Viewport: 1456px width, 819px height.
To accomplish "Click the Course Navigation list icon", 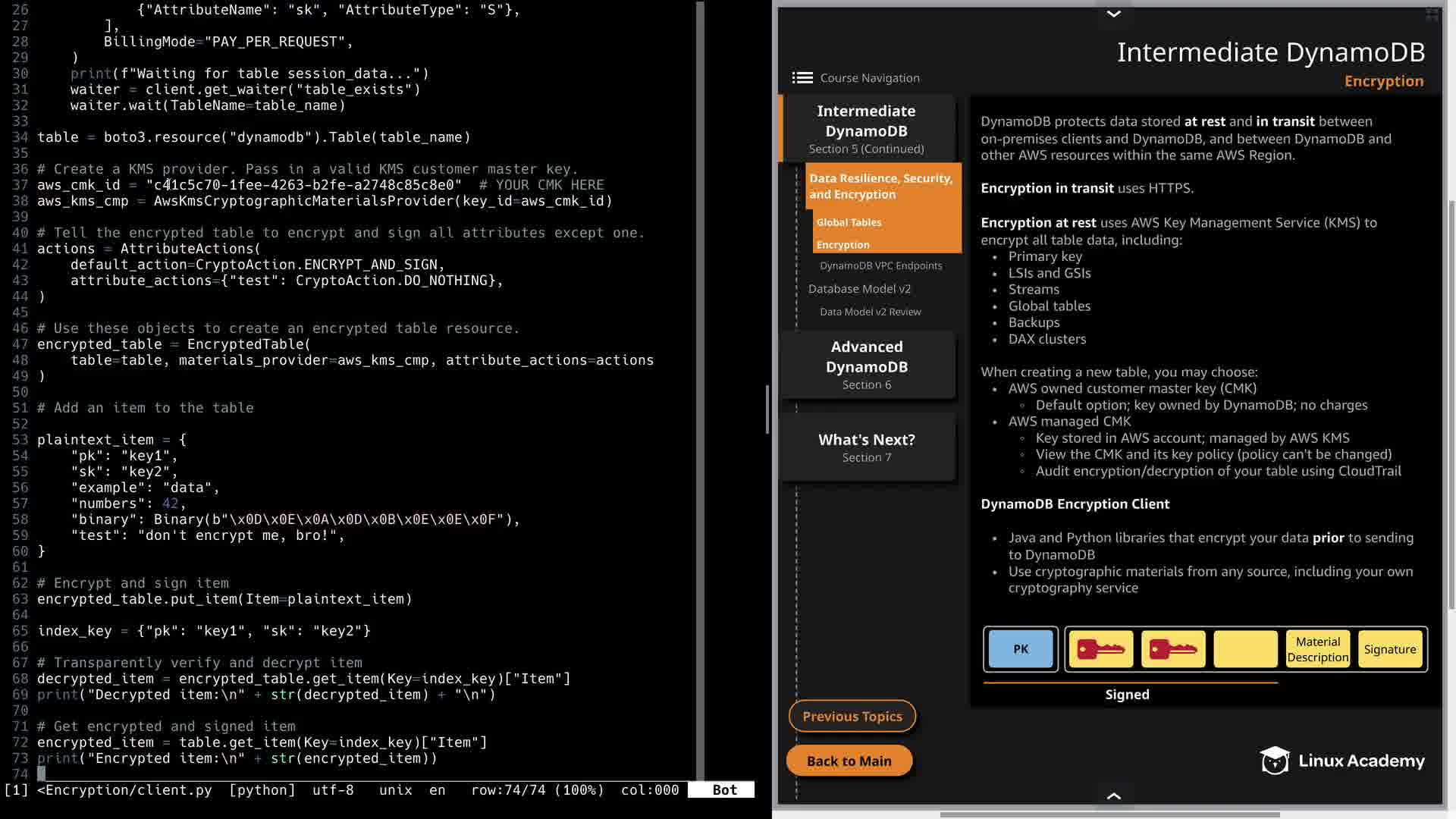I will 802,78.
